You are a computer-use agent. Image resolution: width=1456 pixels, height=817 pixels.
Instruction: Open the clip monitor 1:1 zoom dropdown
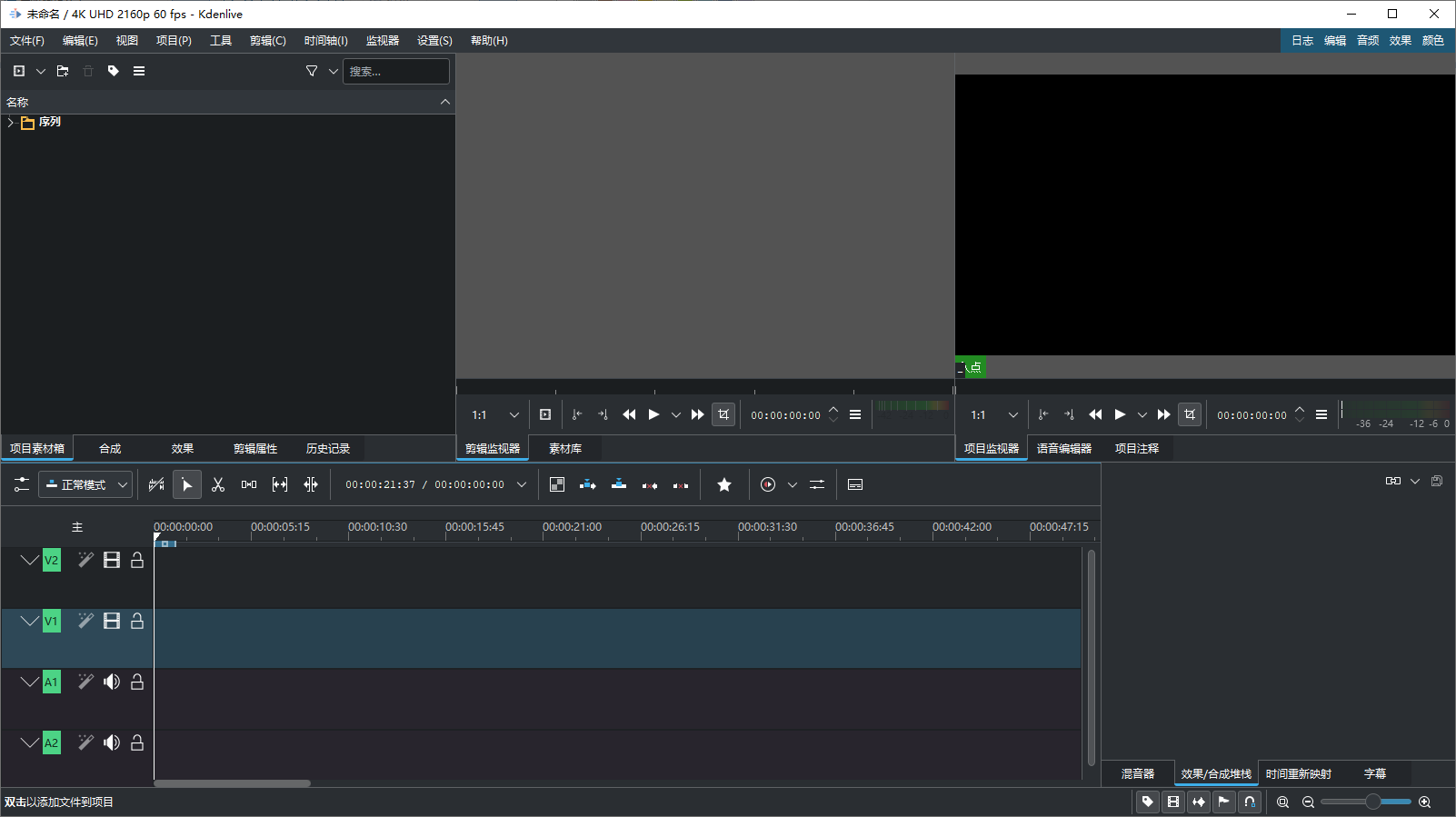pos(494,415)
